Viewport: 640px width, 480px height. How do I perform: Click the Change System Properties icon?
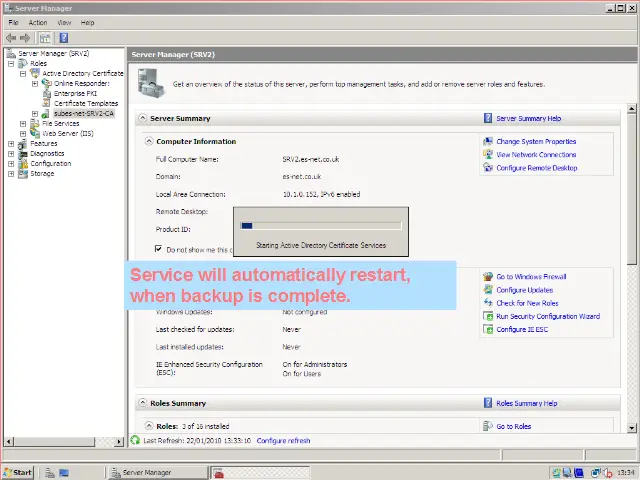488,141
